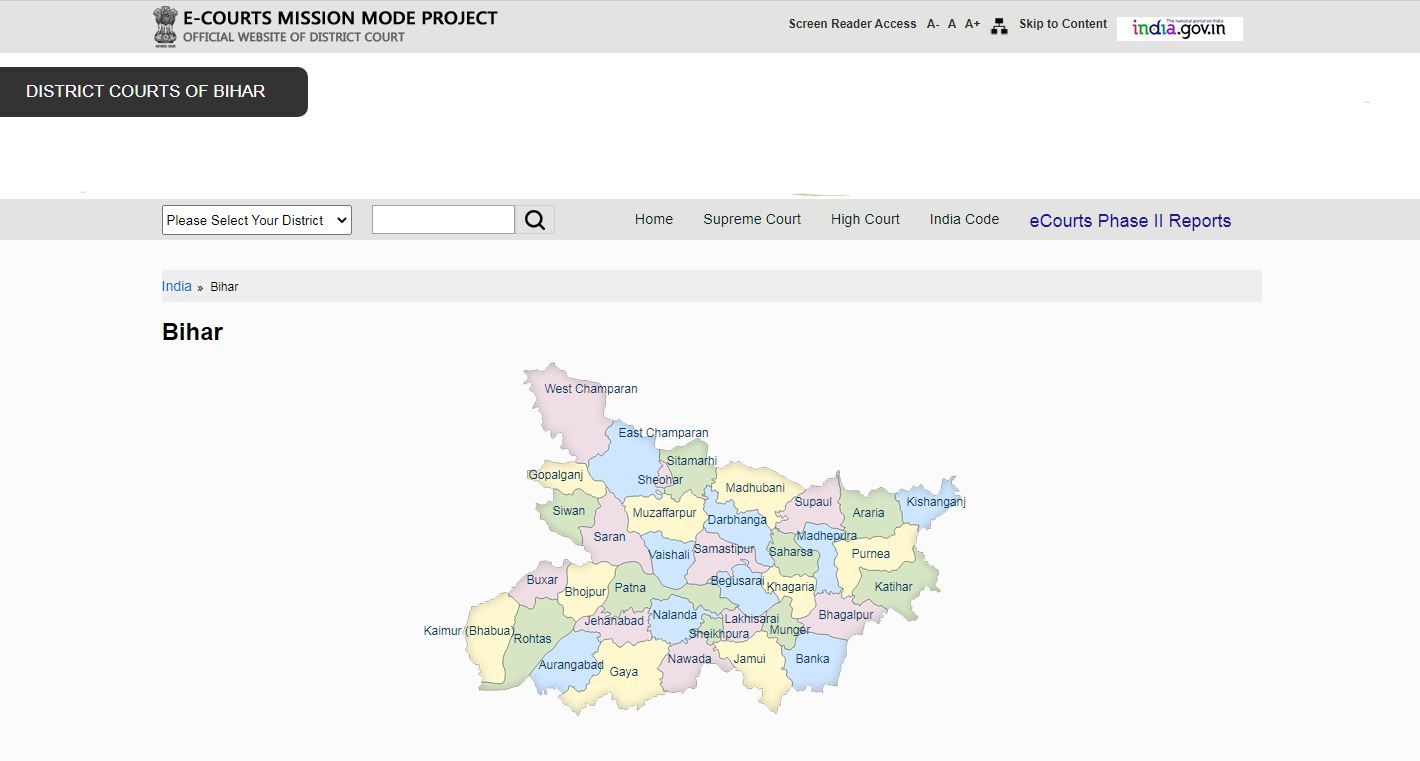Click Skip to Content link

pyautogui.click(x=1063, y=24)
